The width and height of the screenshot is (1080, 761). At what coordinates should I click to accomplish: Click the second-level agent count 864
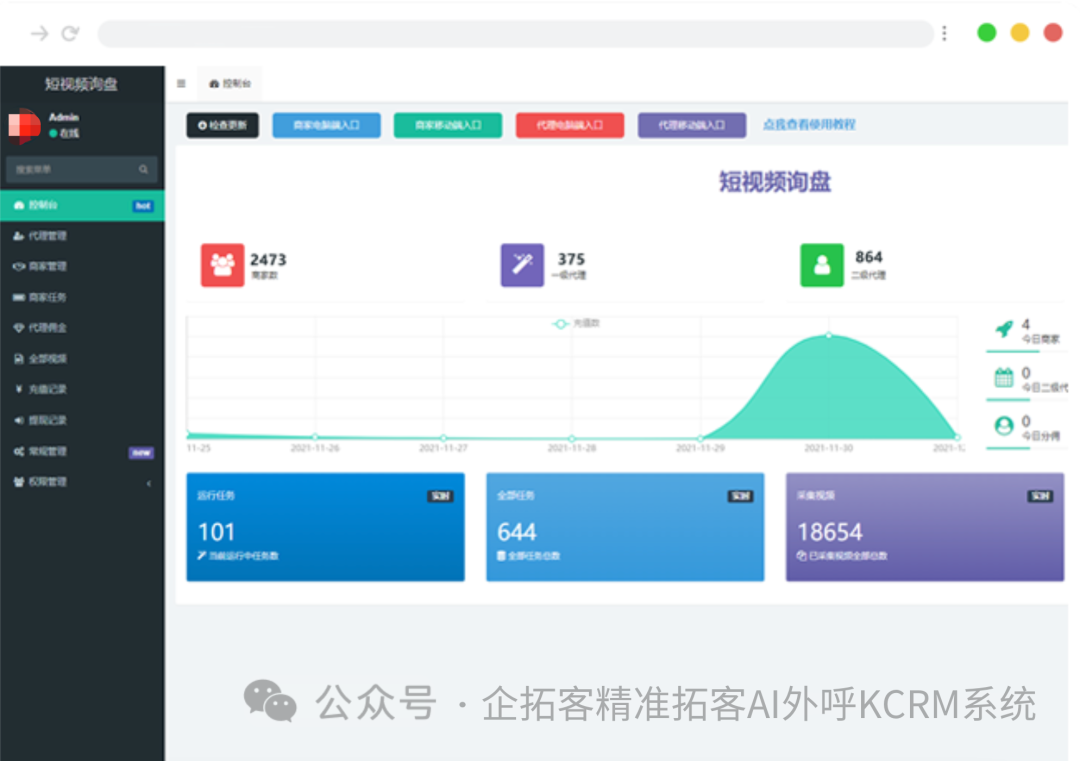(x=869, y=257)
